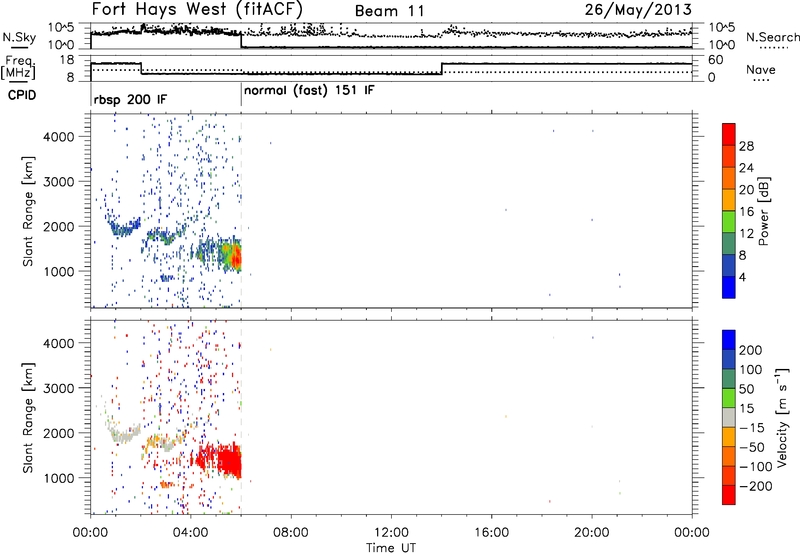Click the '18' frequency axis label
The image size is (800, 554).
click(x=66, y=60)
